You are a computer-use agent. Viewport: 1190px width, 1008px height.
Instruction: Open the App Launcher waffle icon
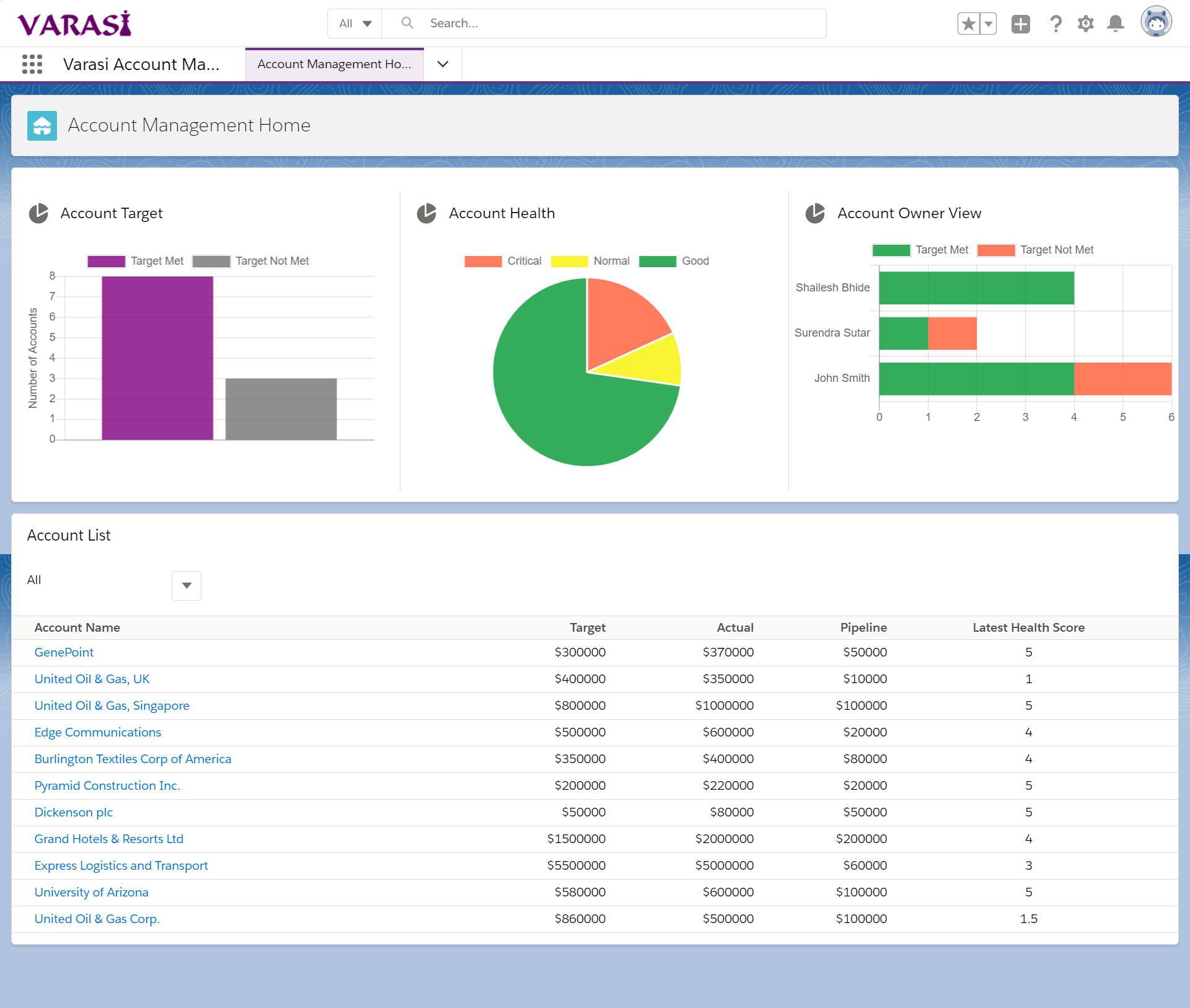[x=32, y=64]
